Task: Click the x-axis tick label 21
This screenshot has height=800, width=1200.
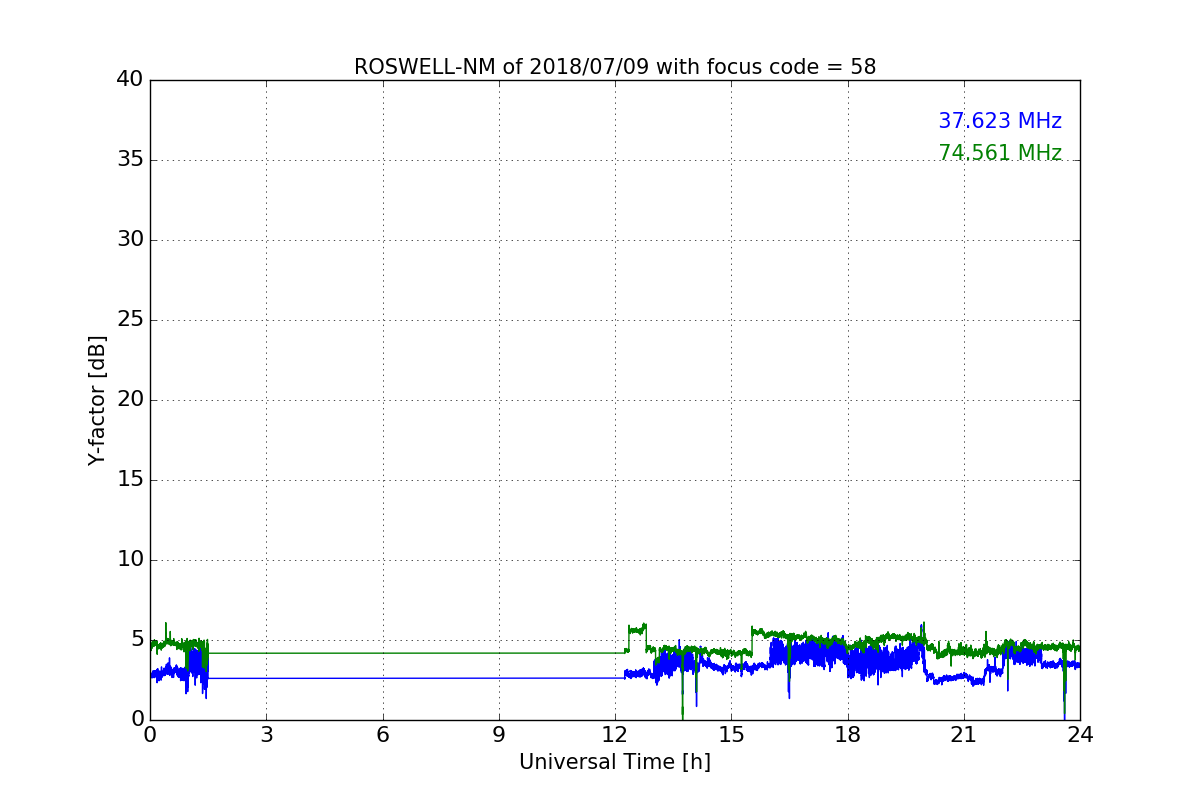Action: coord(964,735)
